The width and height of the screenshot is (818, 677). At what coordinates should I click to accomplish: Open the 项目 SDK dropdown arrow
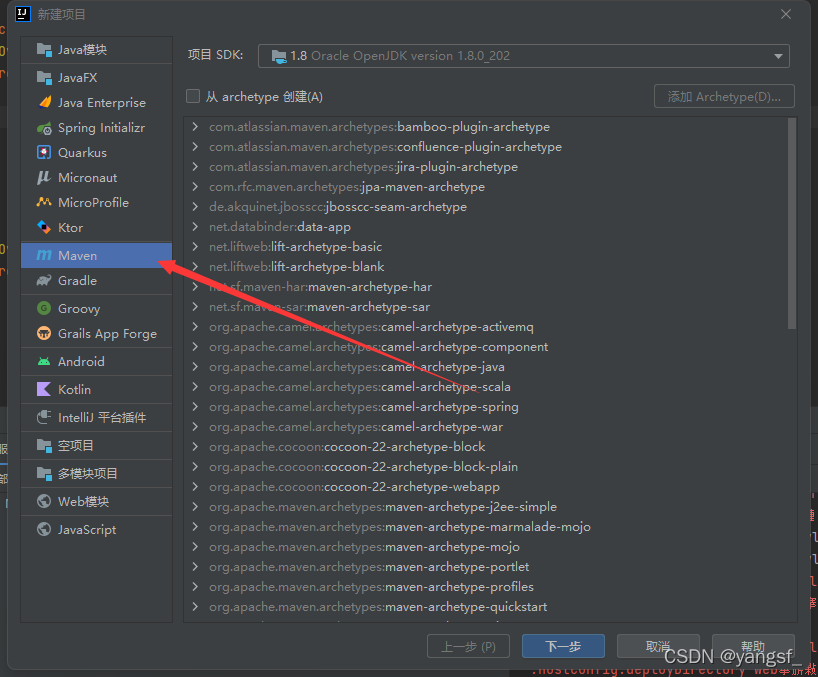point(778,56)
